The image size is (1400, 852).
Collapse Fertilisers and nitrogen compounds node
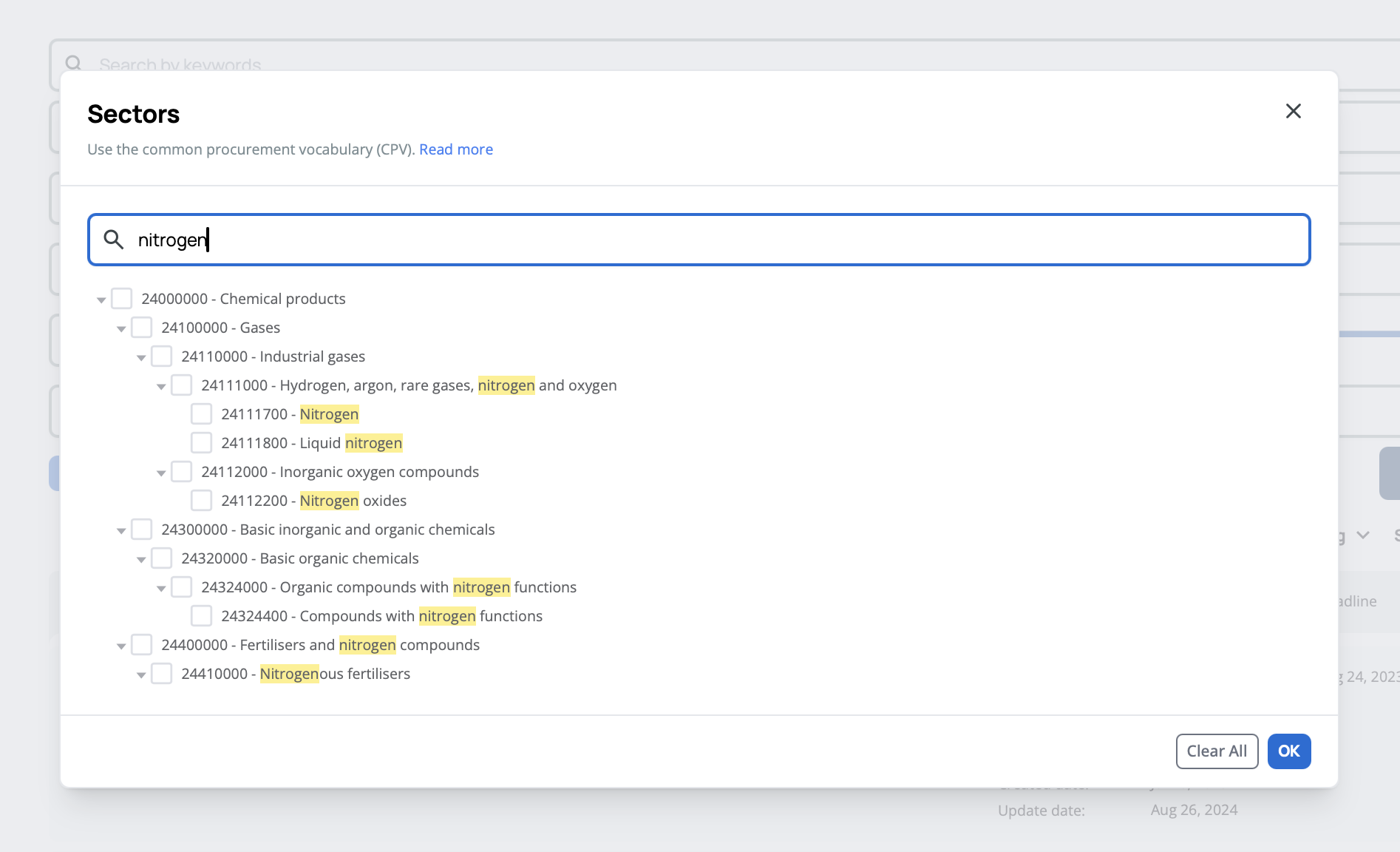pos(121,646)
